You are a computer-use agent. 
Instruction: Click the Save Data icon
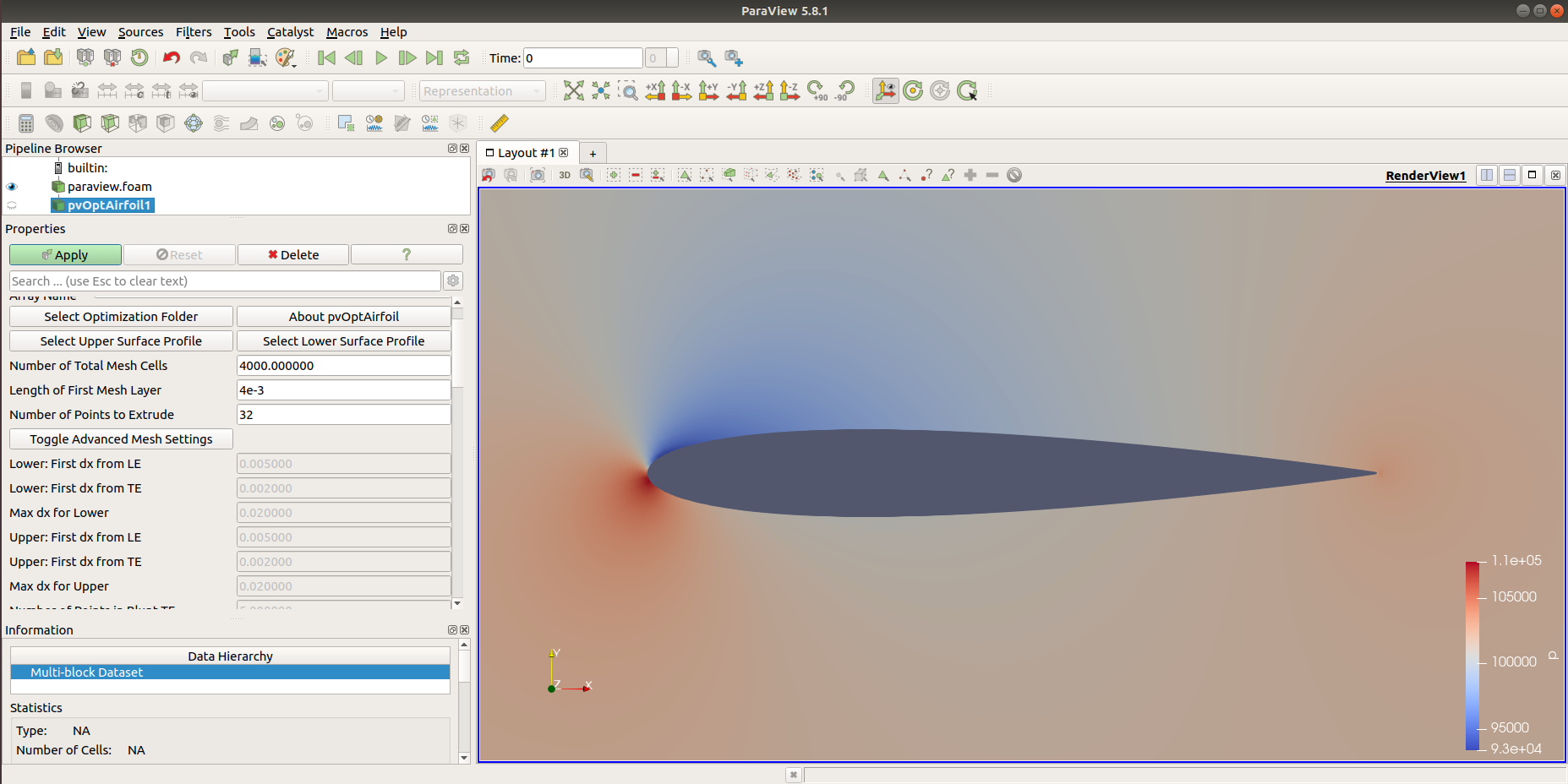pyautogui.click(x=53, y=57)
